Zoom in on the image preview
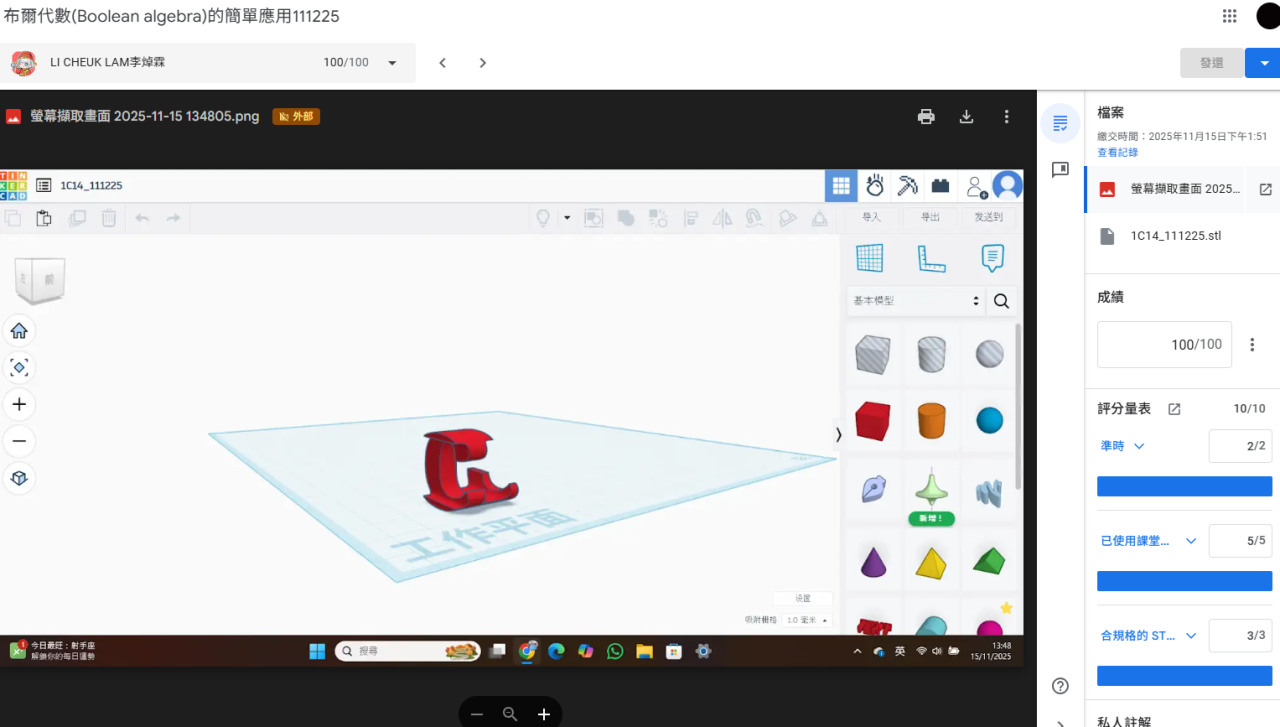The height and width of the screenshot is (727, 1280). click(544, 714)
